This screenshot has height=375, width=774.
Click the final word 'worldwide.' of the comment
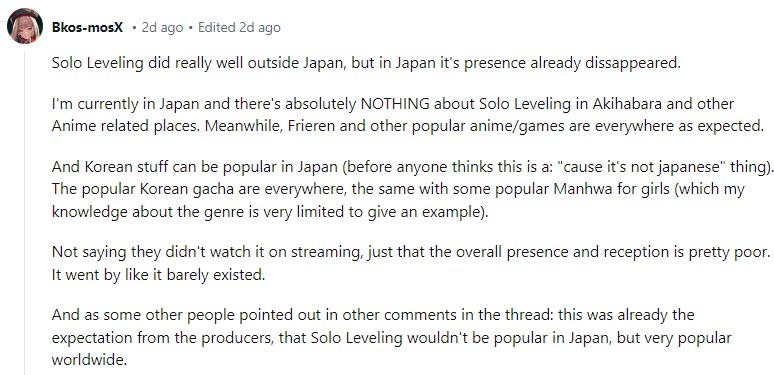(x=89, y=360)
